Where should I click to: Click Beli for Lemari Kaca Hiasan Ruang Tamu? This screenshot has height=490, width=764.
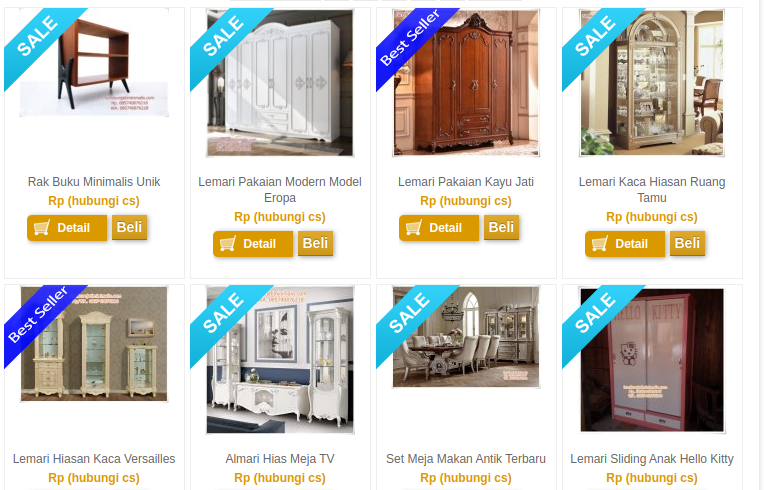[x=688, y=243]
